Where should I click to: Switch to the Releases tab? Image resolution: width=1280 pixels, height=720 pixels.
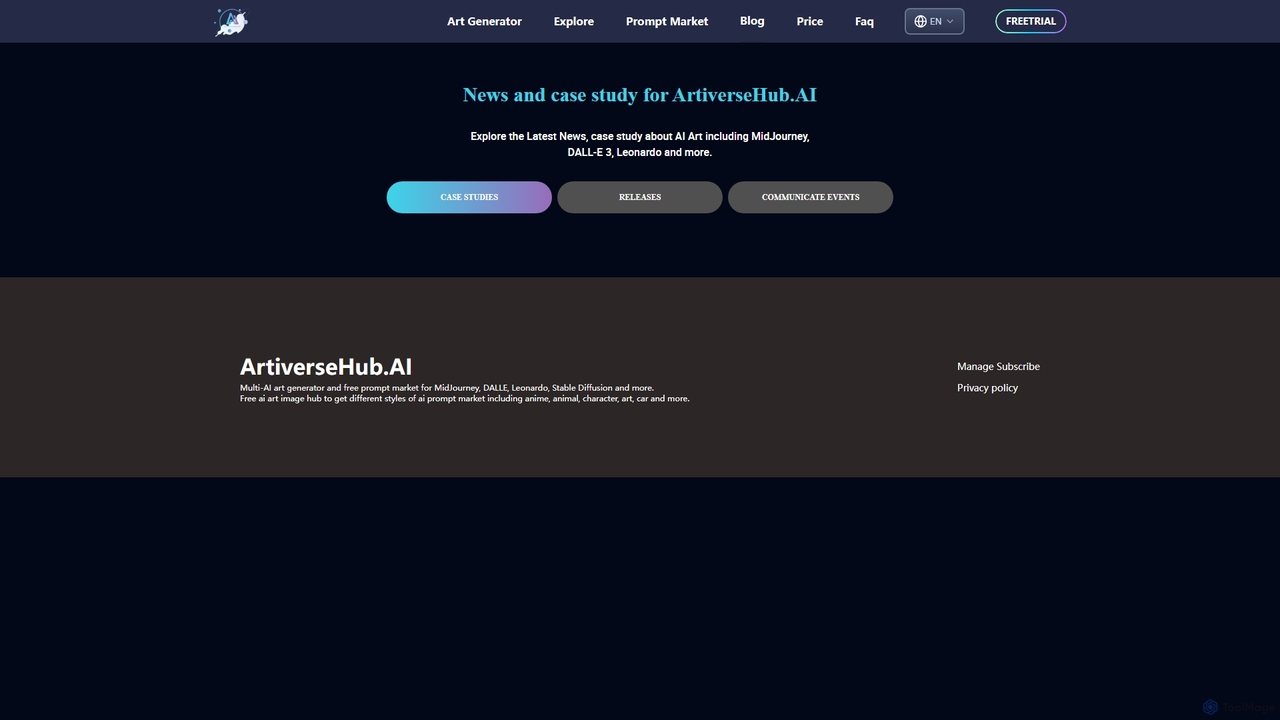pyautogui.click(x=640, y=197)
